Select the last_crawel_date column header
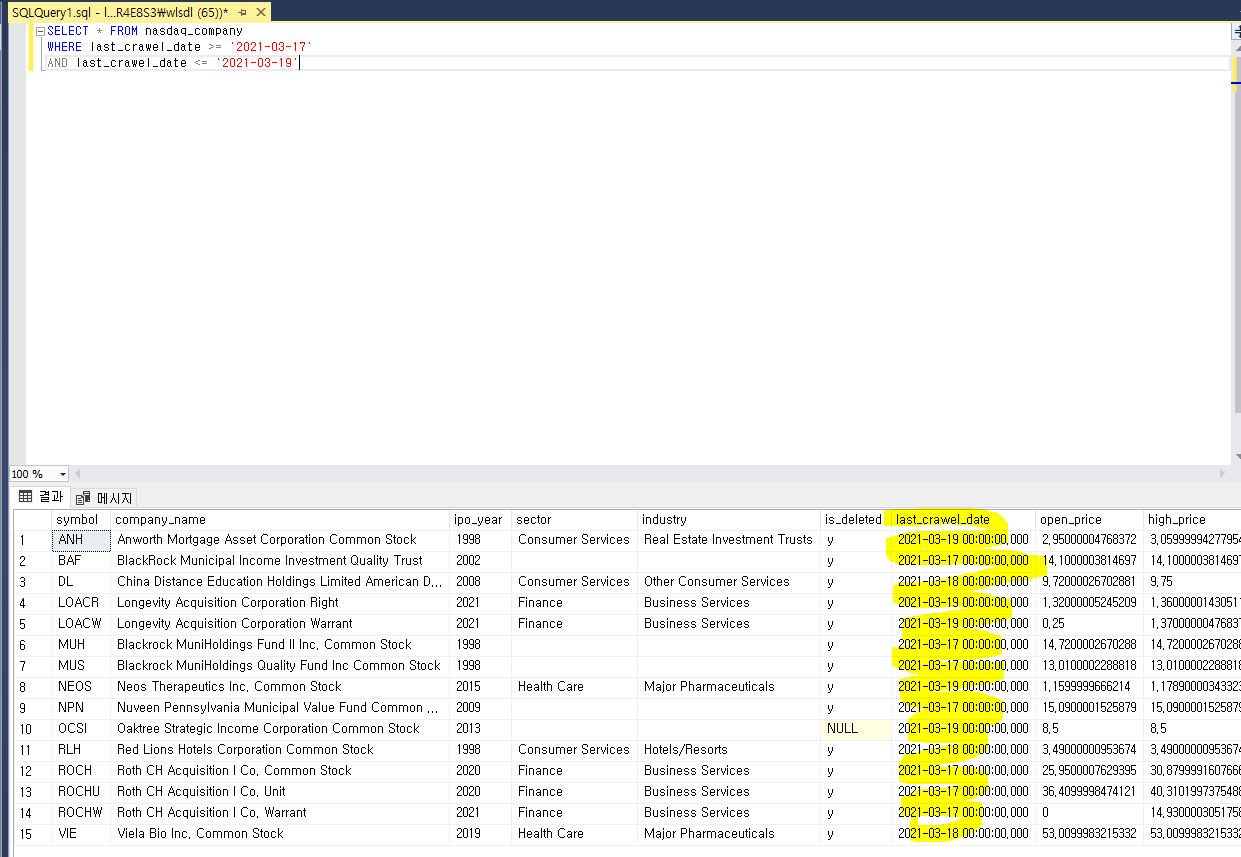Viewport: 1241px width, 857px height. pos(963,519)
